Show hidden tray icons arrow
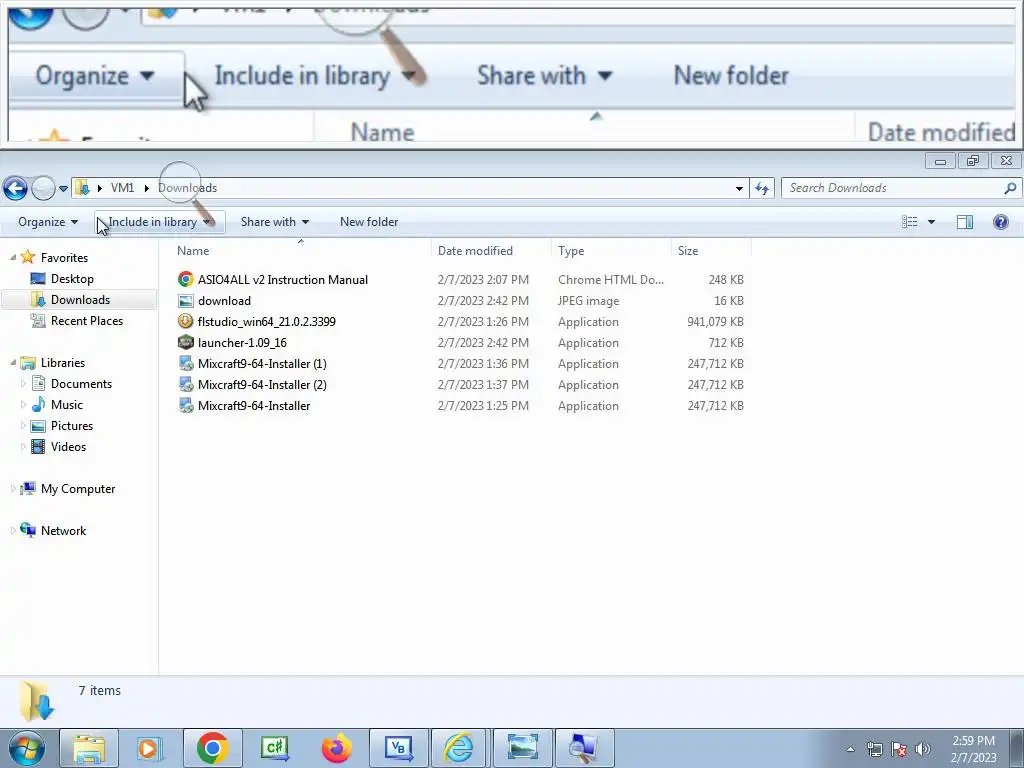 (850, 749)
